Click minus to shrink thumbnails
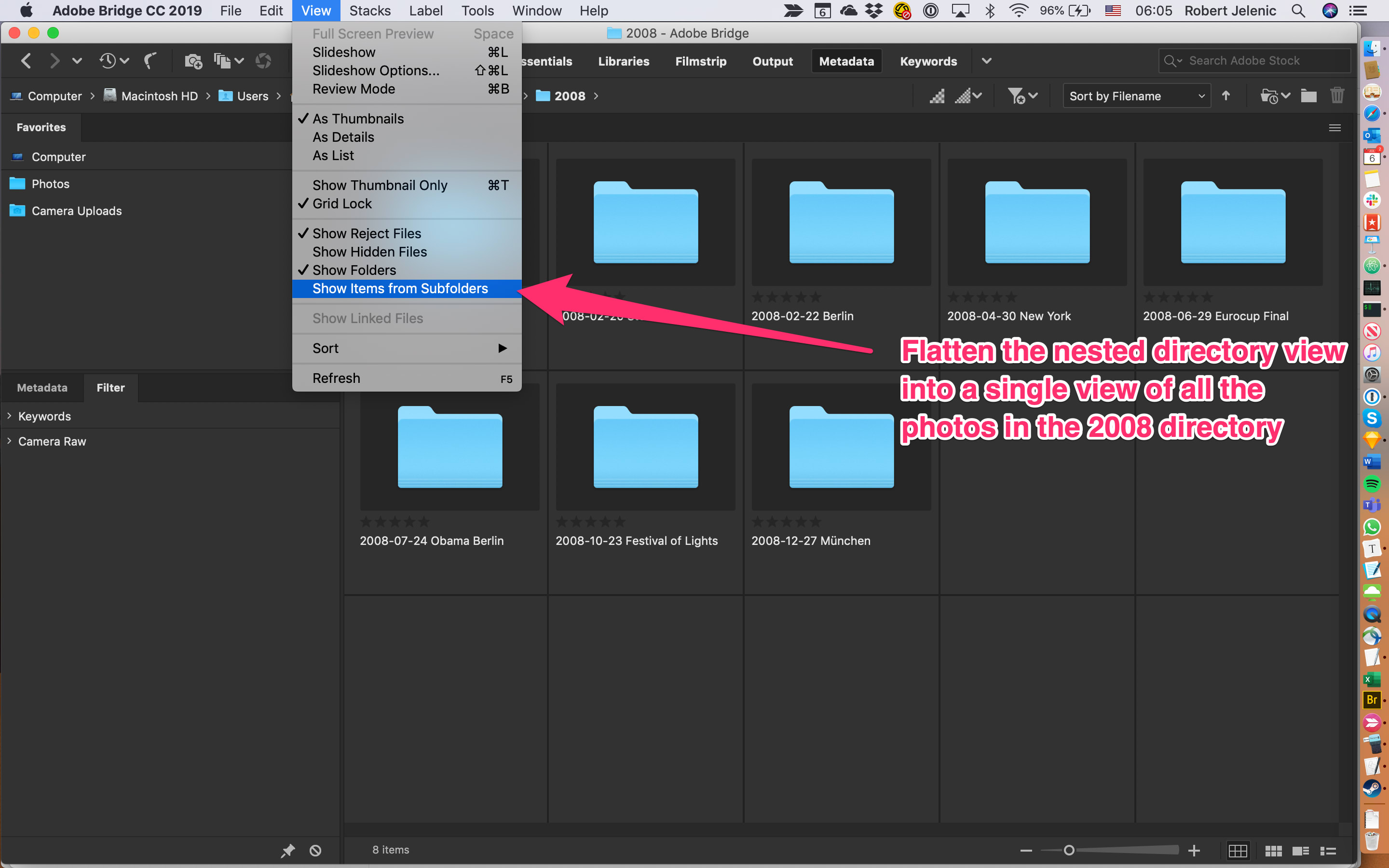This screenshot has width=1389, height=868. click(x=1026, y=850)
